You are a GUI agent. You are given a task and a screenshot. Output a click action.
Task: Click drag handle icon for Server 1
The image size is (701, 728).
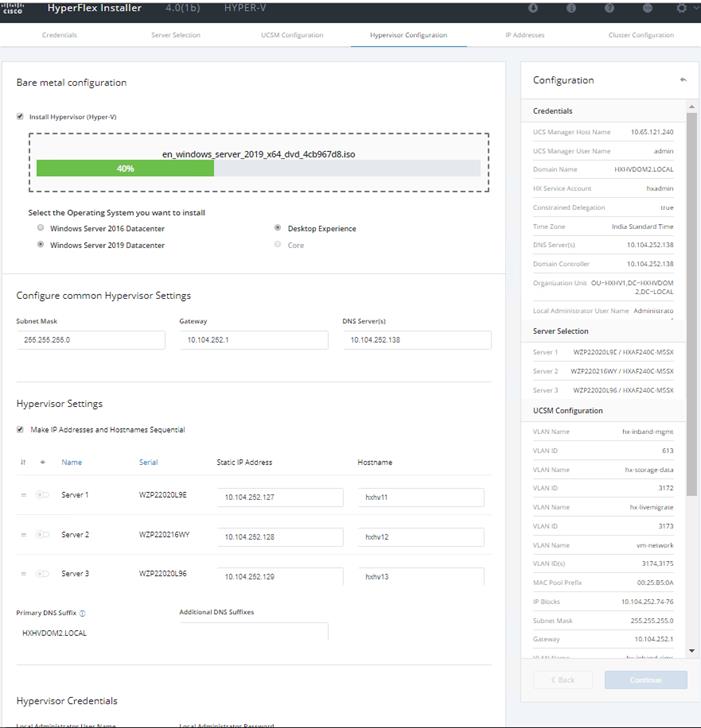tap(23, 495)
